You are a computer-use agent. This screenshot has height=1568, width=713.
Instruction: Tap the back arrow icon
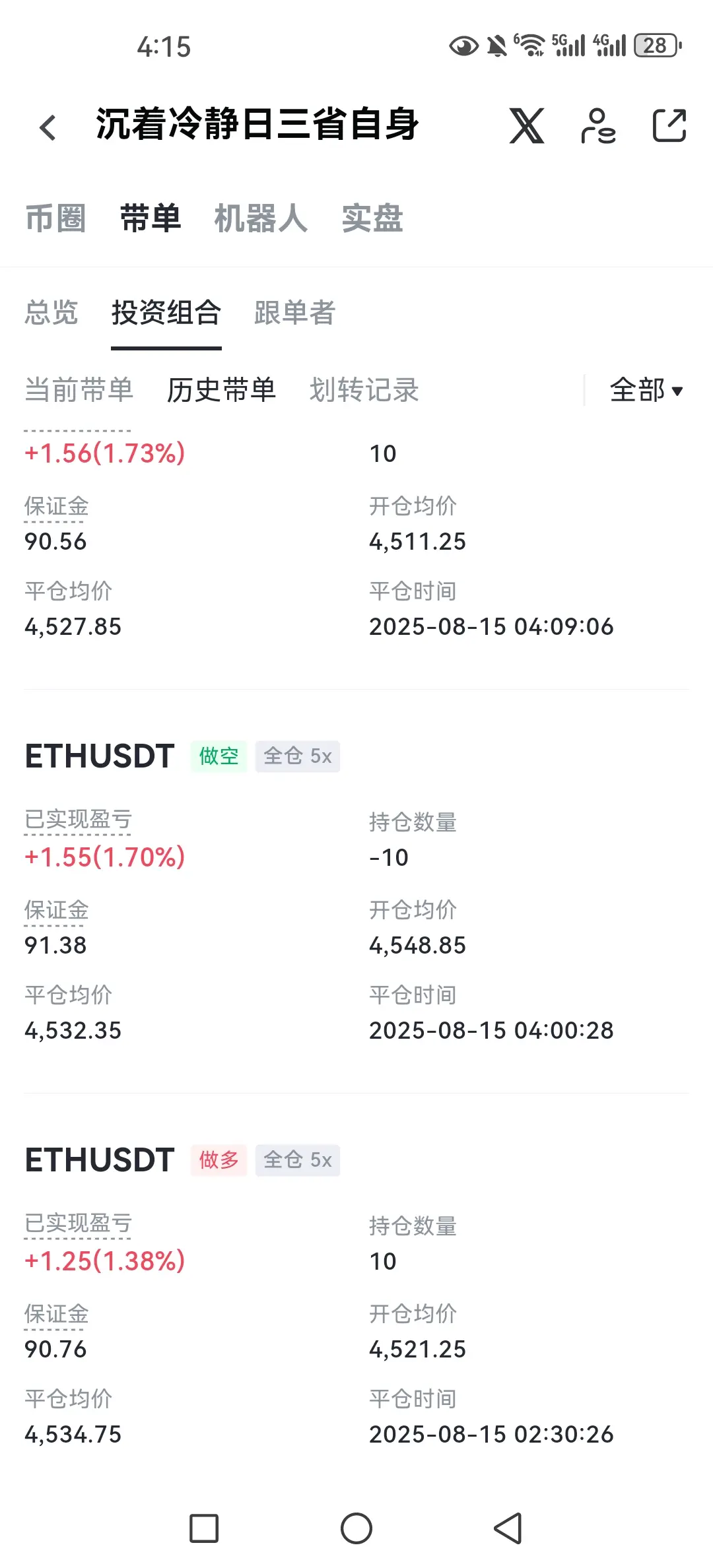coord(48,127)
